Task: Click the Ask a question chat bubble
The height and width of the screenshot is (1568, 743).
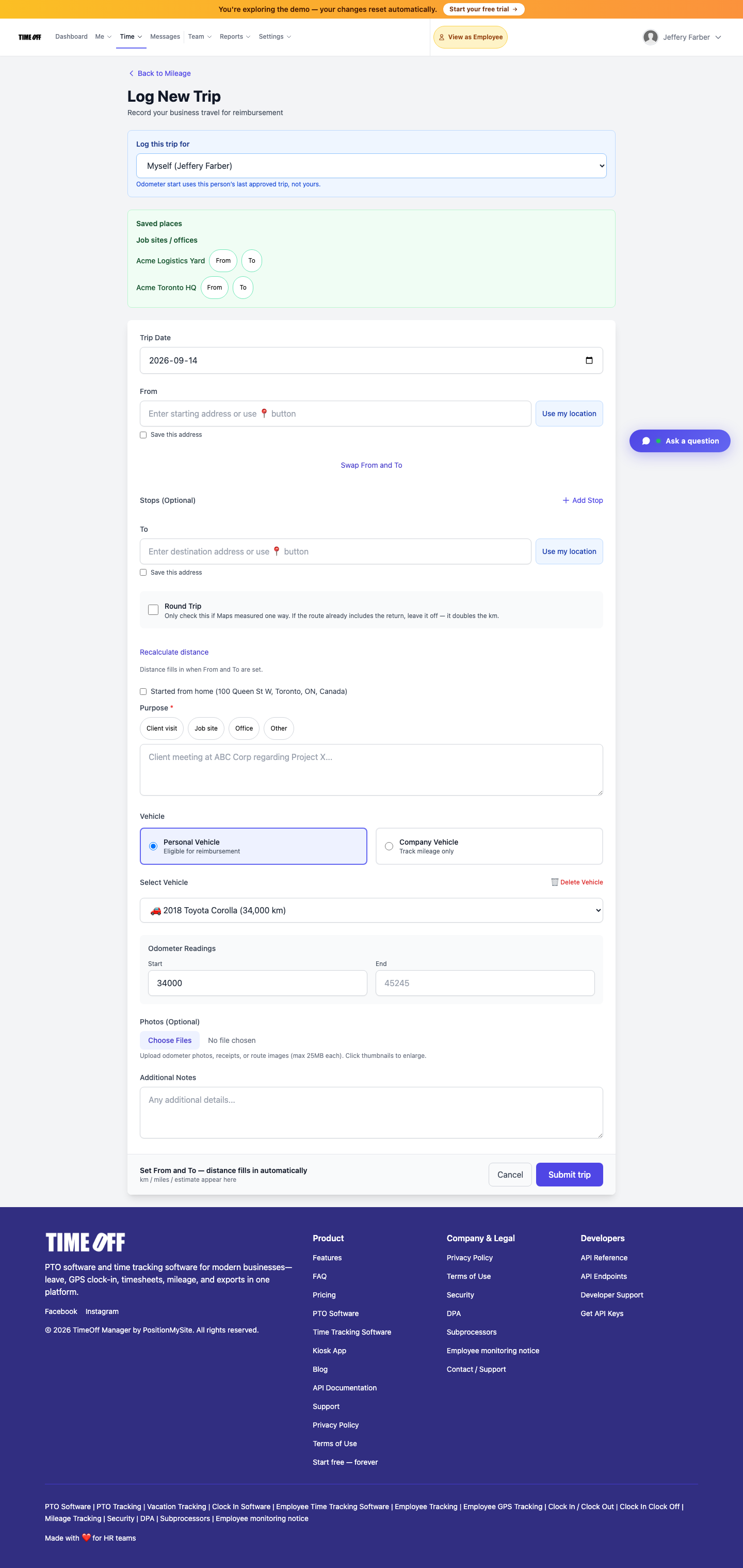Action: point(680,441)
